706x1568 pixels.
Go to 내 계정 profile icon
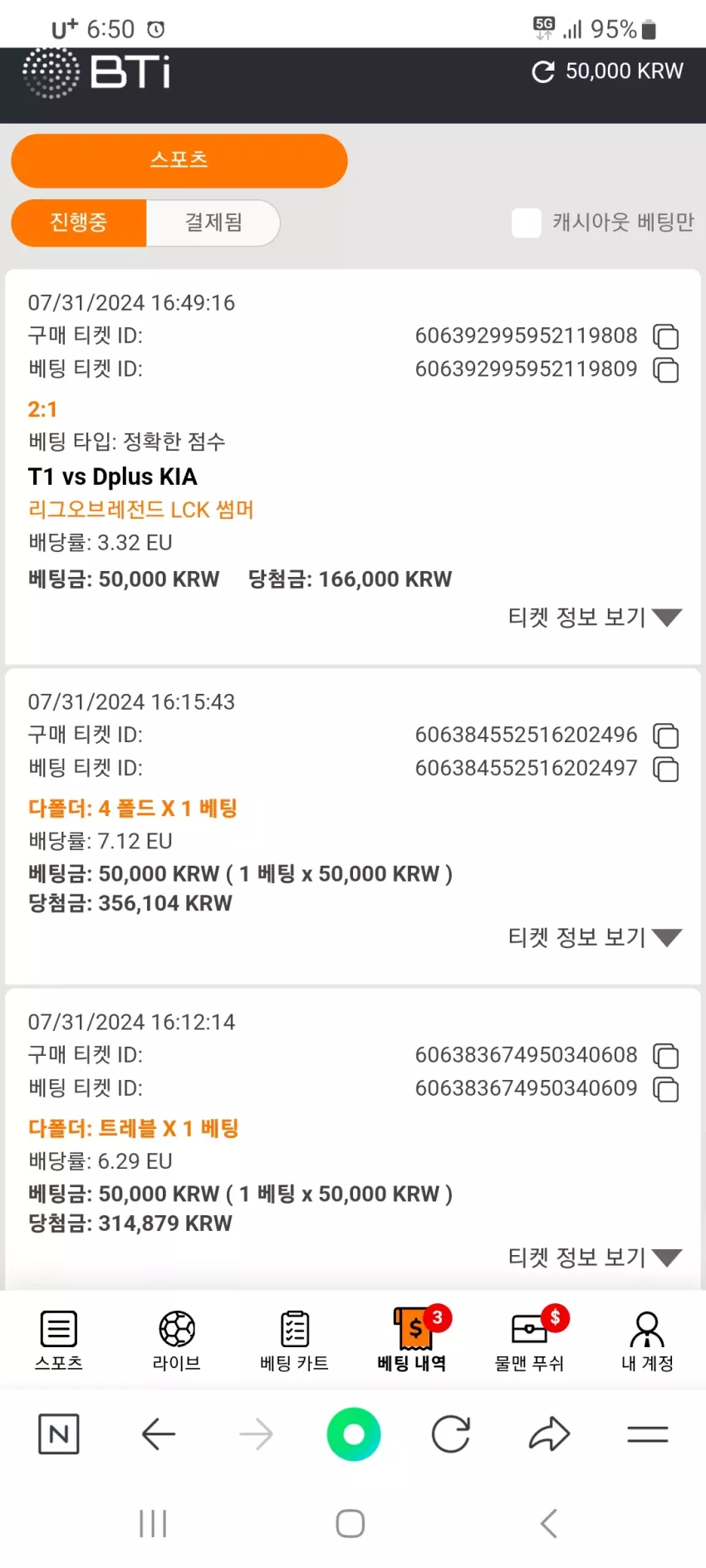[x=647, y=1329]
